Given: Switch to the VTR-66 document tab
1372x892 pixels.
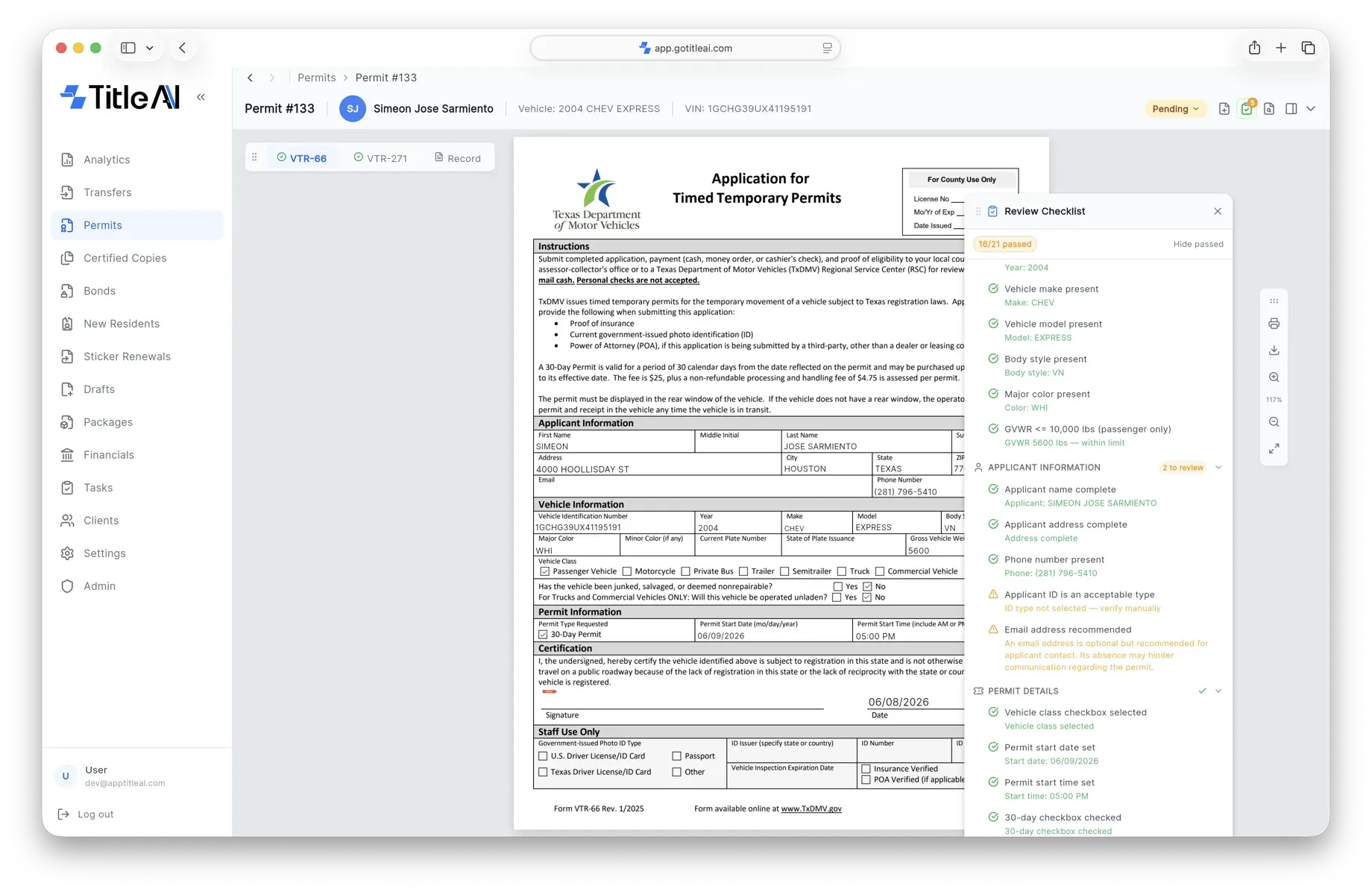Looking at the screenshot, I should pos(301,158).
